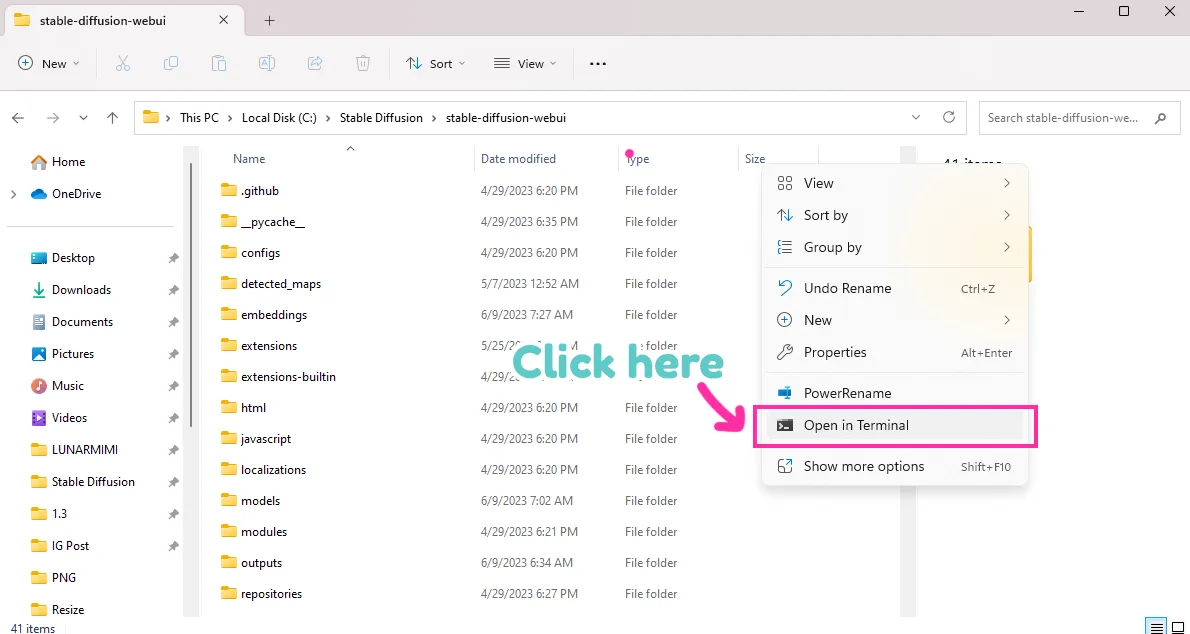The width and height of the screenshot is (1190, 634).
Task: Select the modules folder name
Action: pyautogui.click(x=264, y=531)
